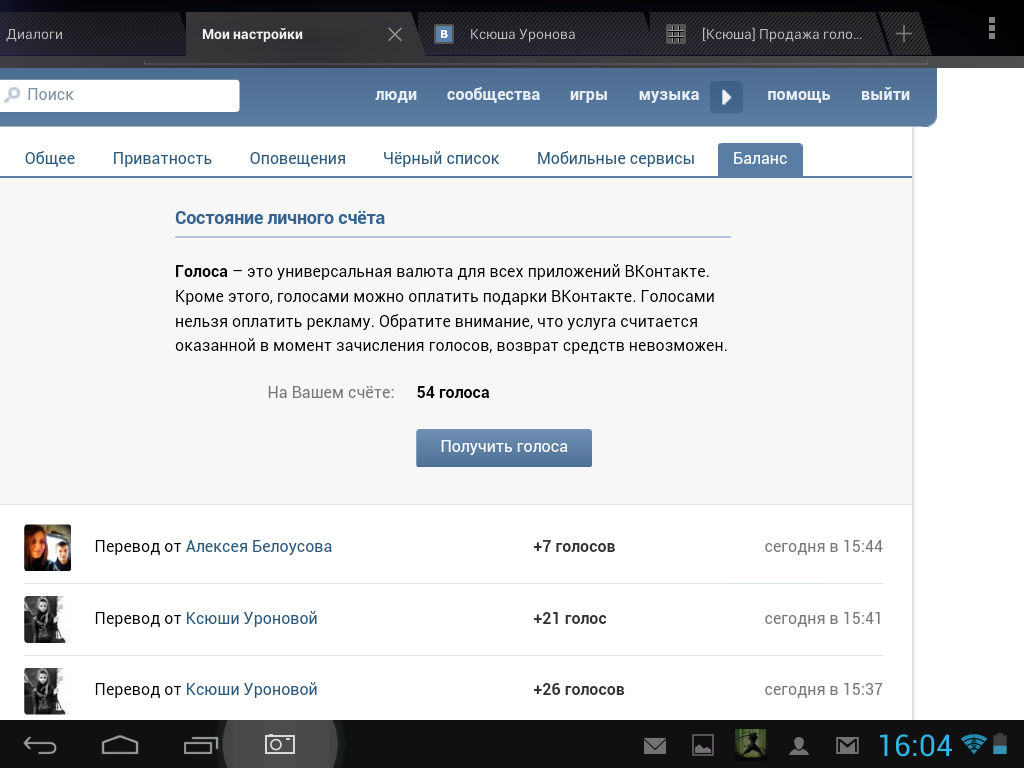
Task: Click the сегодня в 15:37 timestamp
Action: (824, 690)
